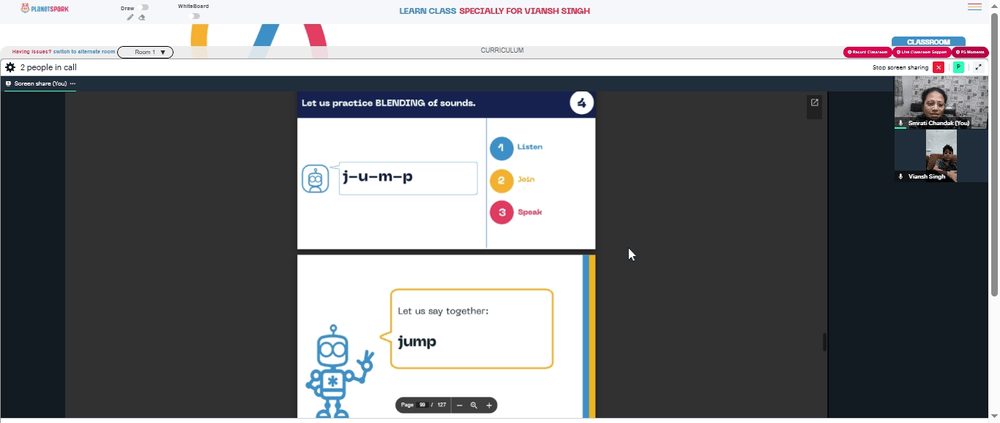Click the CURRICULUM label
This screenshot has width=1000, height=423.
pyautogui.click(x=502, y=50)
